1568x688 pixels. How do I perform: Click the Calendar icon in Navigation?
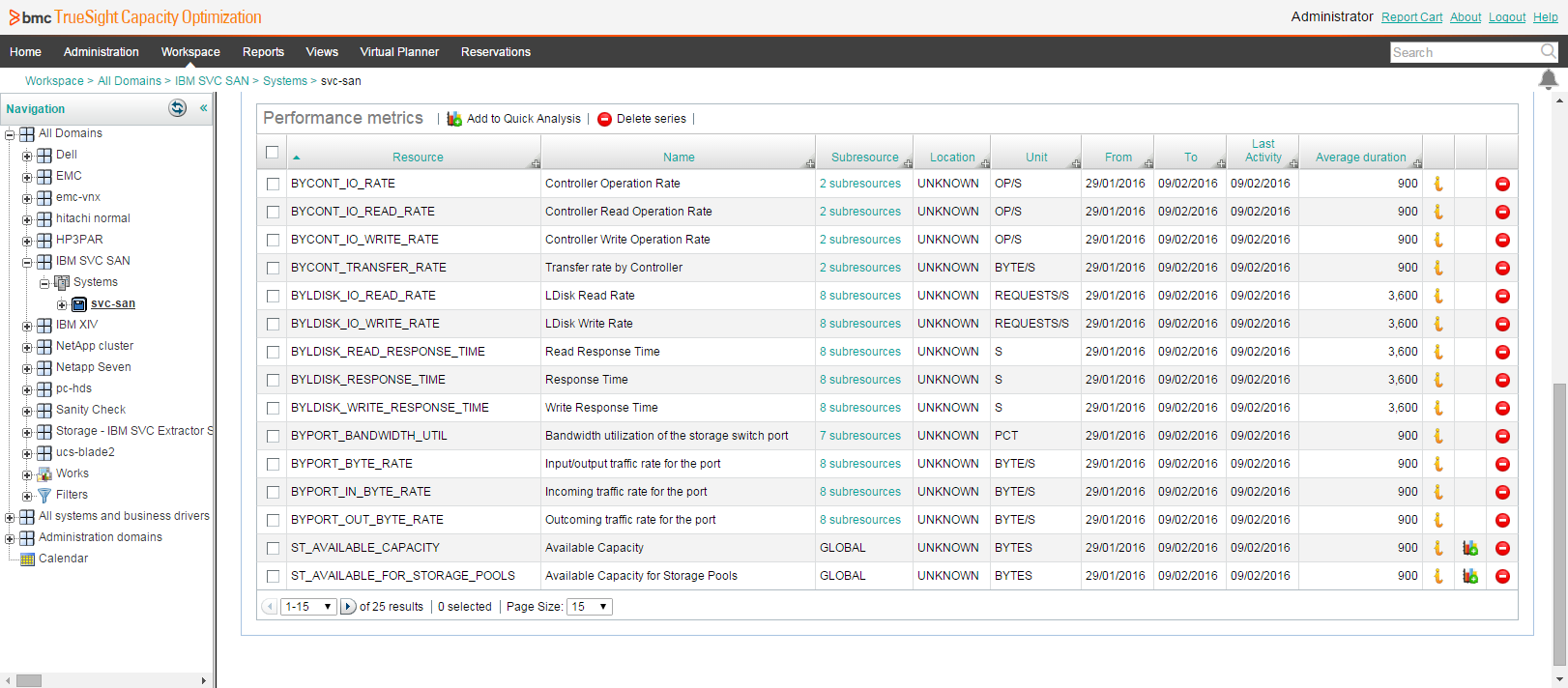tap(27, 559)
